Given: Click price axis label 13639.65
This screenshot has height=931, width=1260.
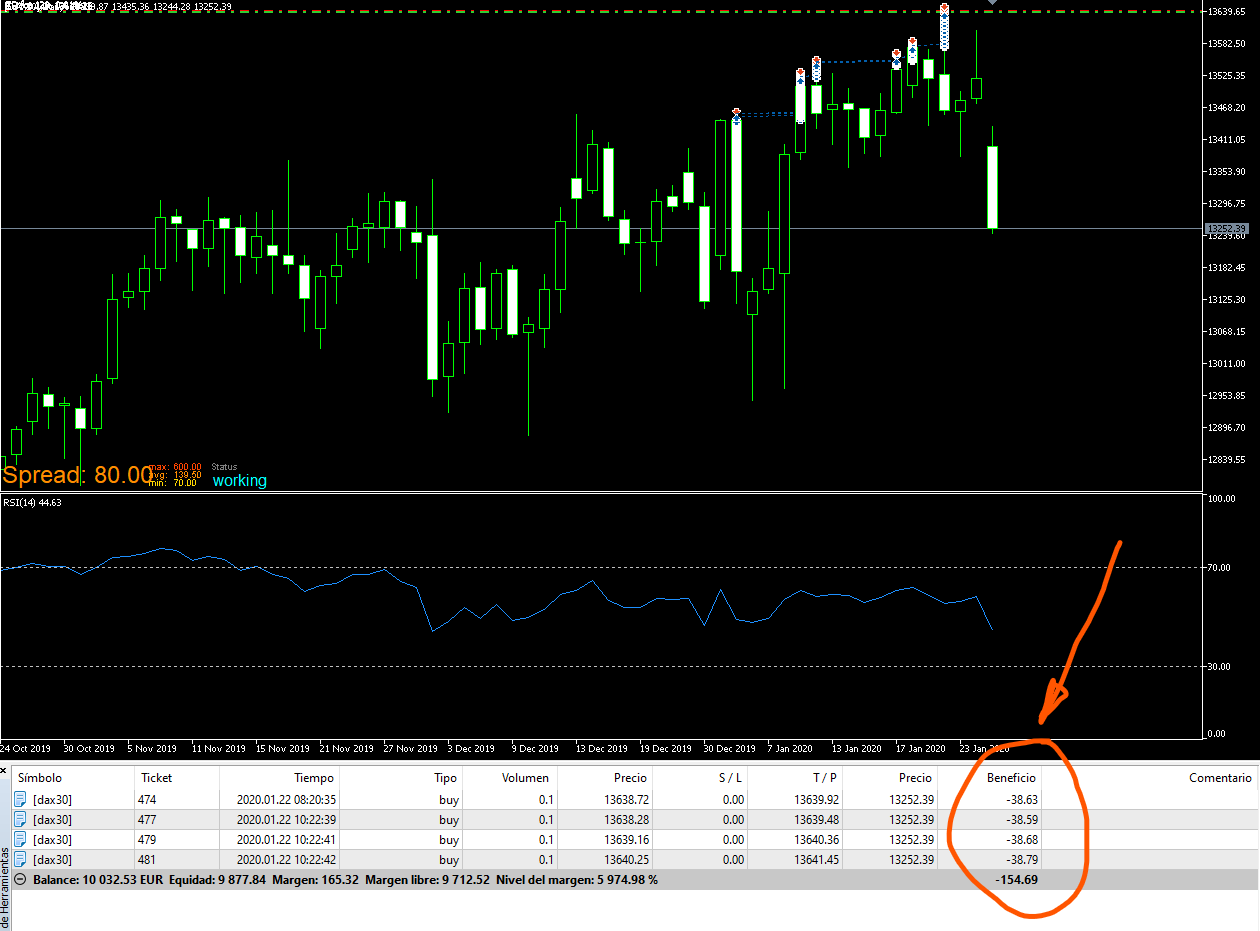Looking at the screenshot, I should click(1226, 11).
